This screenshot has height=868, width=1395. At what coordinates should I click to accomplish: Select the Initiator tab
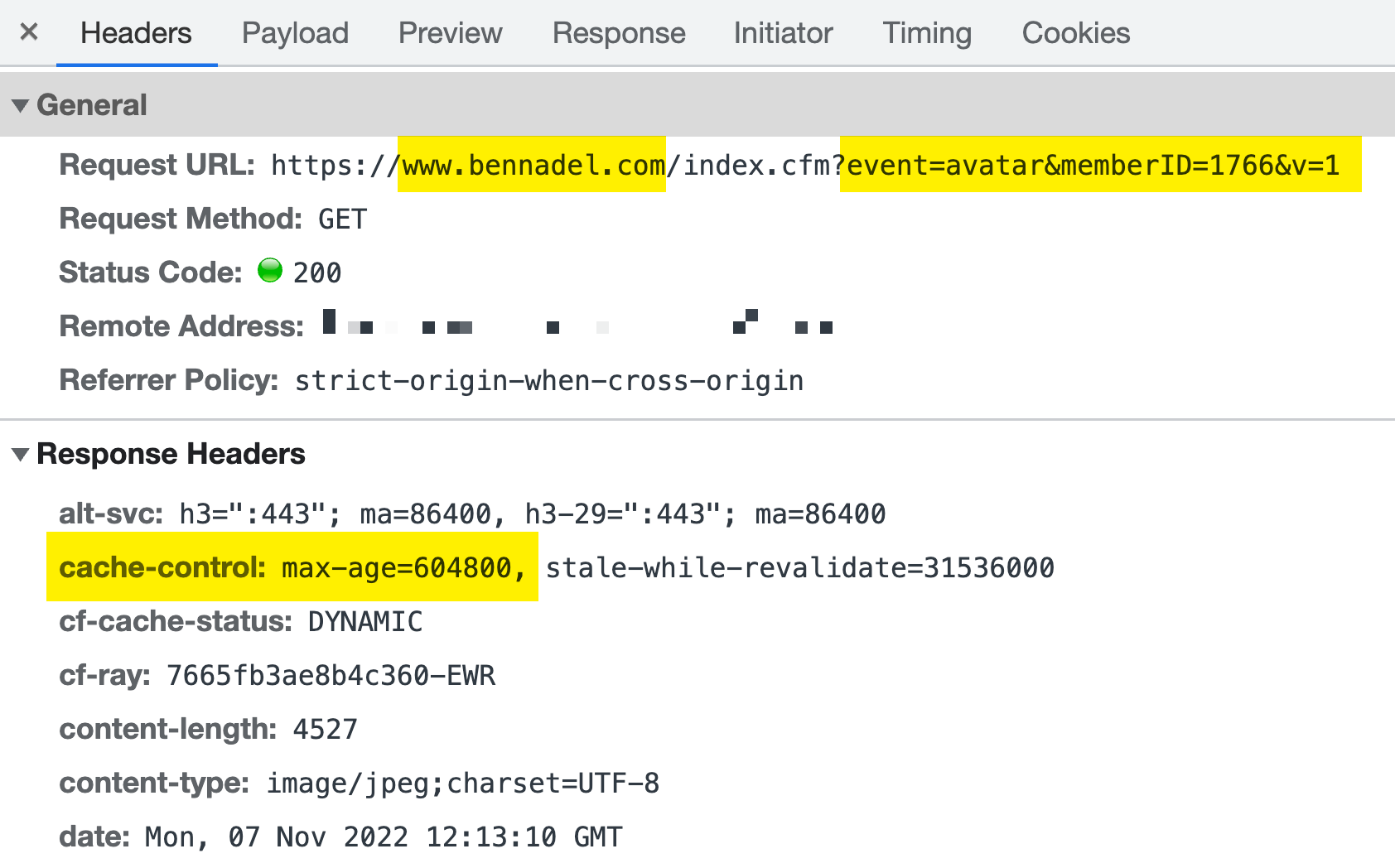coord(783,33)
